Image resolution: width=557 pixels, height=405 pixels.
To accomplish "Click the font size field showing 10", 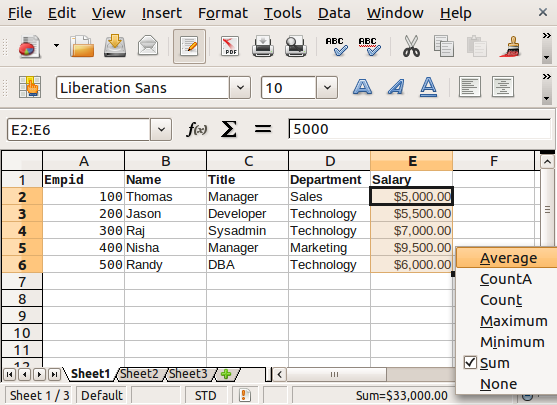I will (288, 87).
